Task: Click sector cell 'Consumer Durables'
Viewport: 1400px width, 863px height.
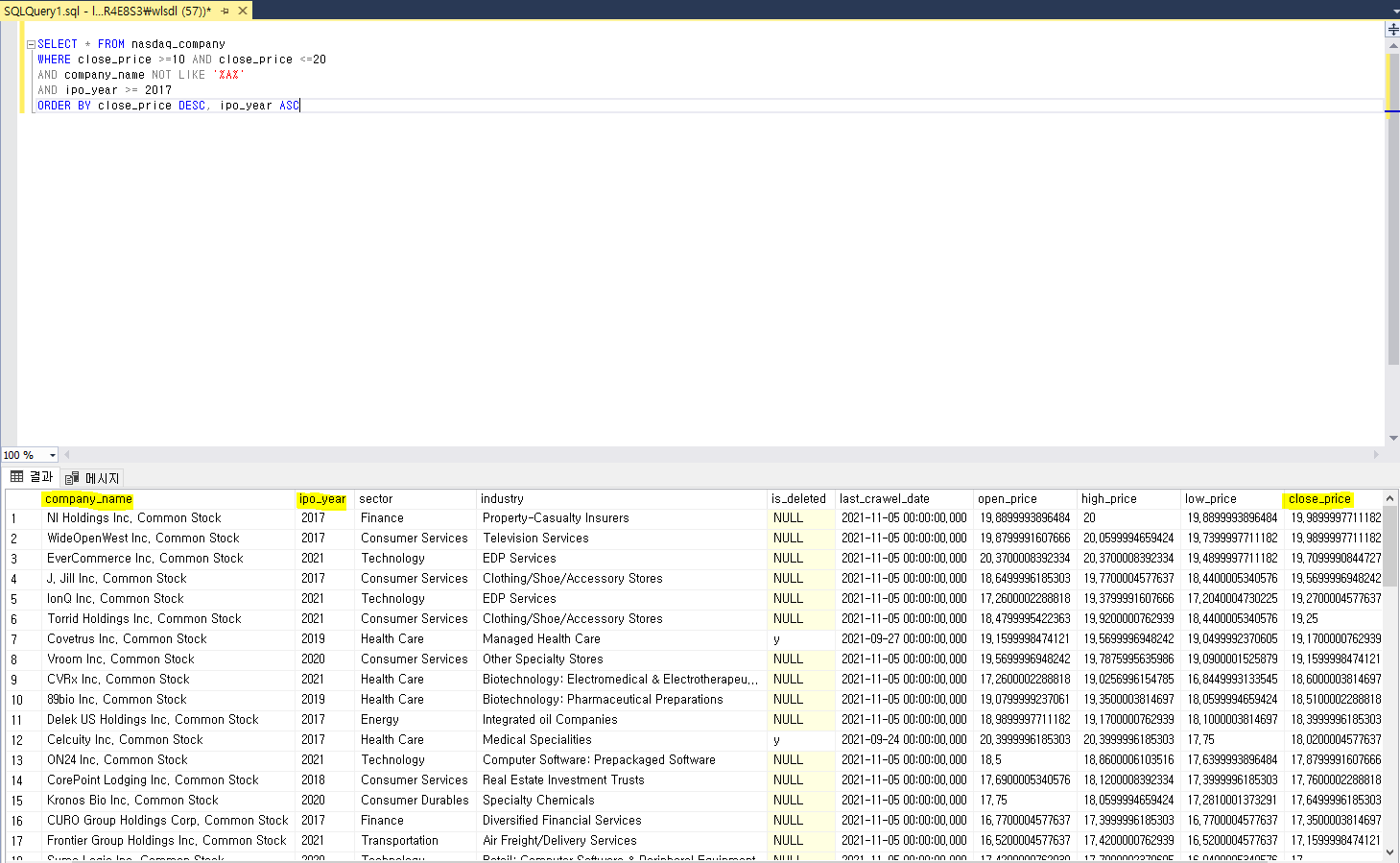Action: (x=415, y=801)
